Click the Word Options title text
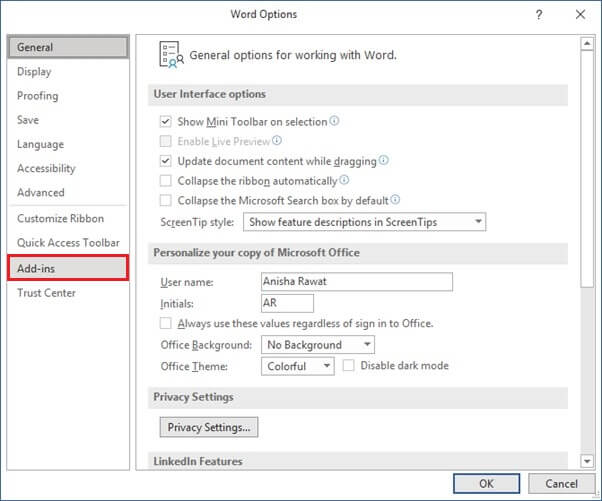Viewport: 602px width, 501px height. [263, 14]
